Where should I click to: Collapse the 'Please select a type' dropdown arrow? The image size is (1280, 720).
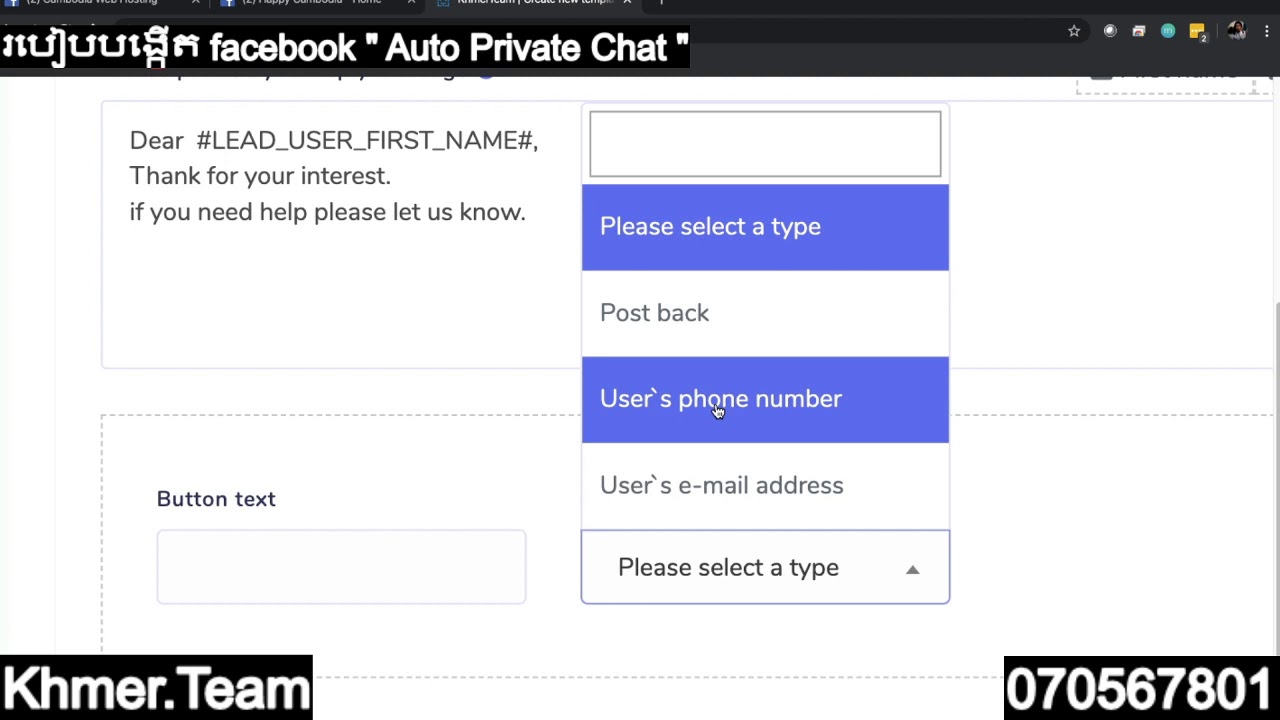912,569
